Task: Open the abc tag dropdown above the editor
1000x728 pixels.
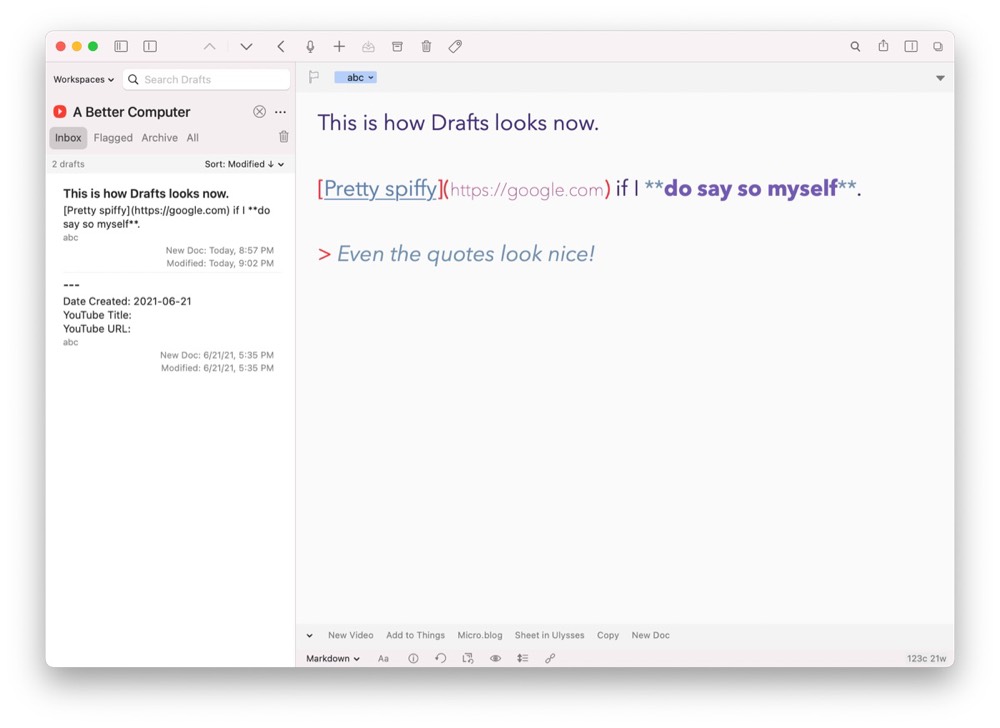Action: [x=355, y=77]
